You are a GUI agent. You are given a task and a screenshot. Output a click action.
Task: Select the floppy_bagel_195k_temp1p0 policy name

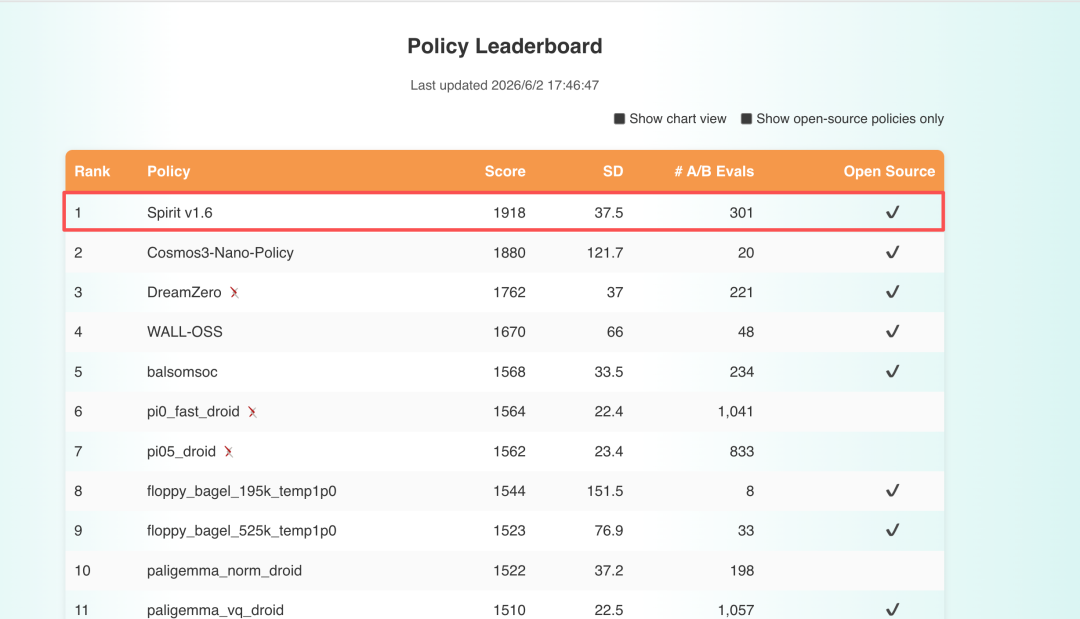point(242,491)
